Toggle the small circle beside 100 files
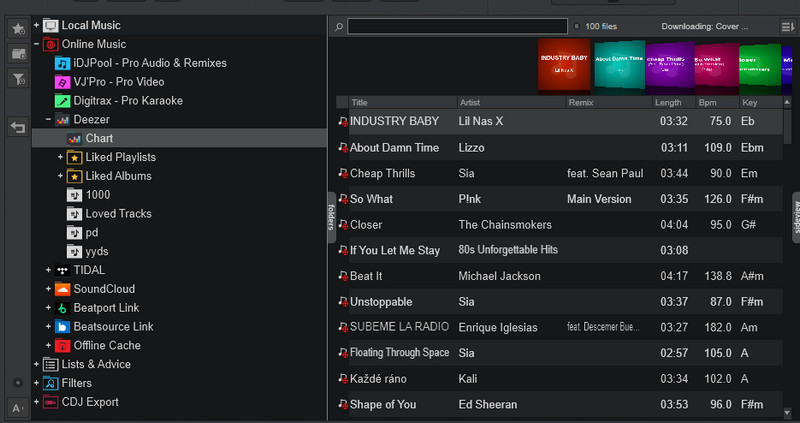Viewport: 800px width, 423px height. pyautogui.click(x=577, y=27)
